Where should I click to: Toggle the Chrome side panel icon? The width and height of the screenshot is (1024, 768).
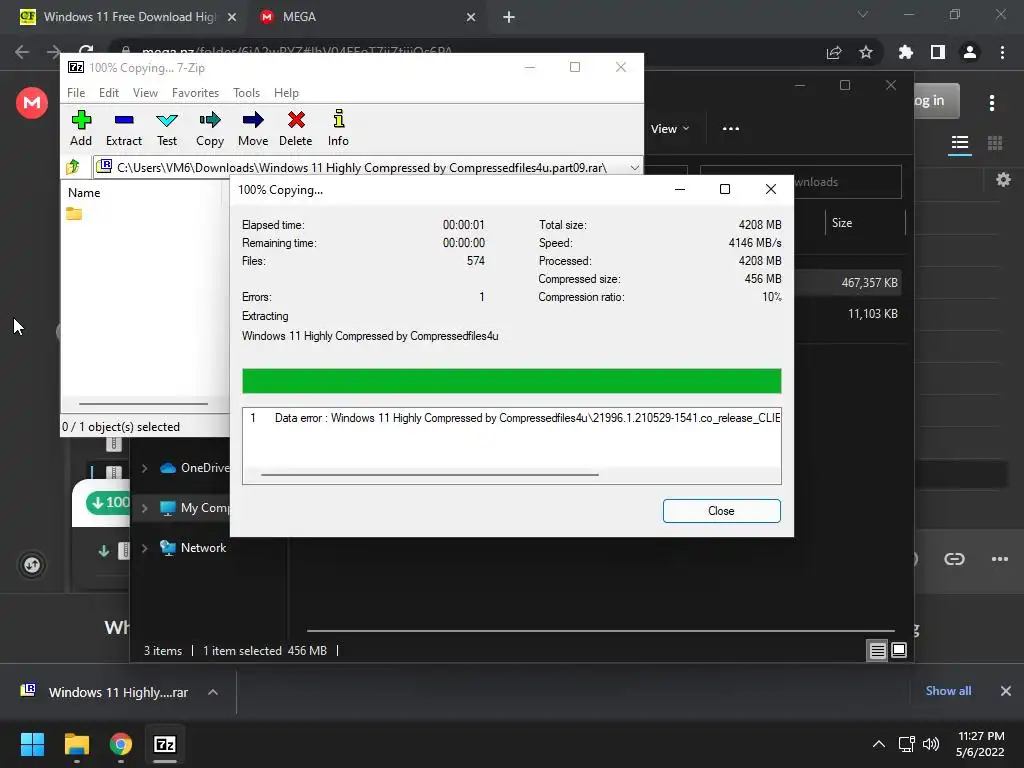[x=938, y=52]
